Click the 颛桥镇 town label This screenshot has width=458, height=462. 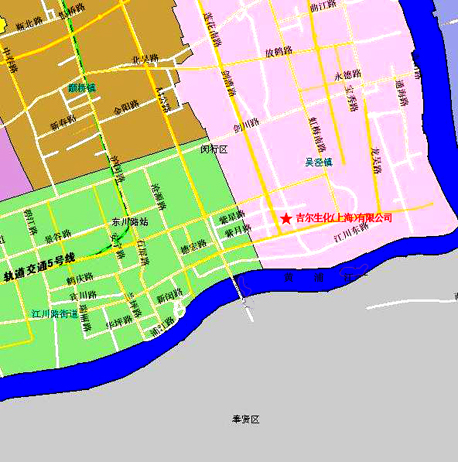(x=82, y=88)
